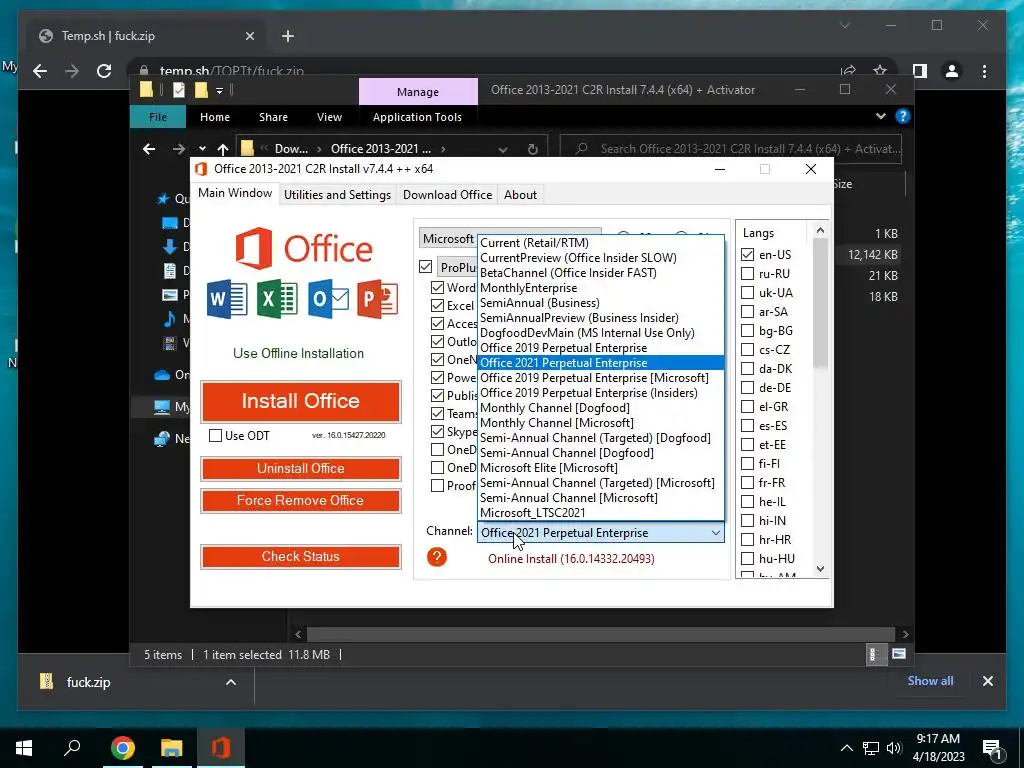Click the red question mark help icon

click(x=437, y=557)
